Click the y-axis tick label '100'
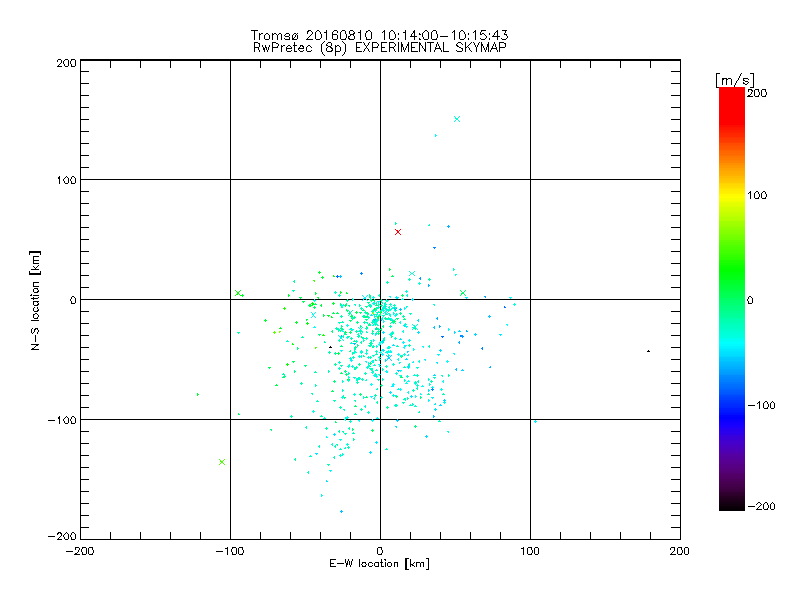 point(66,180)
